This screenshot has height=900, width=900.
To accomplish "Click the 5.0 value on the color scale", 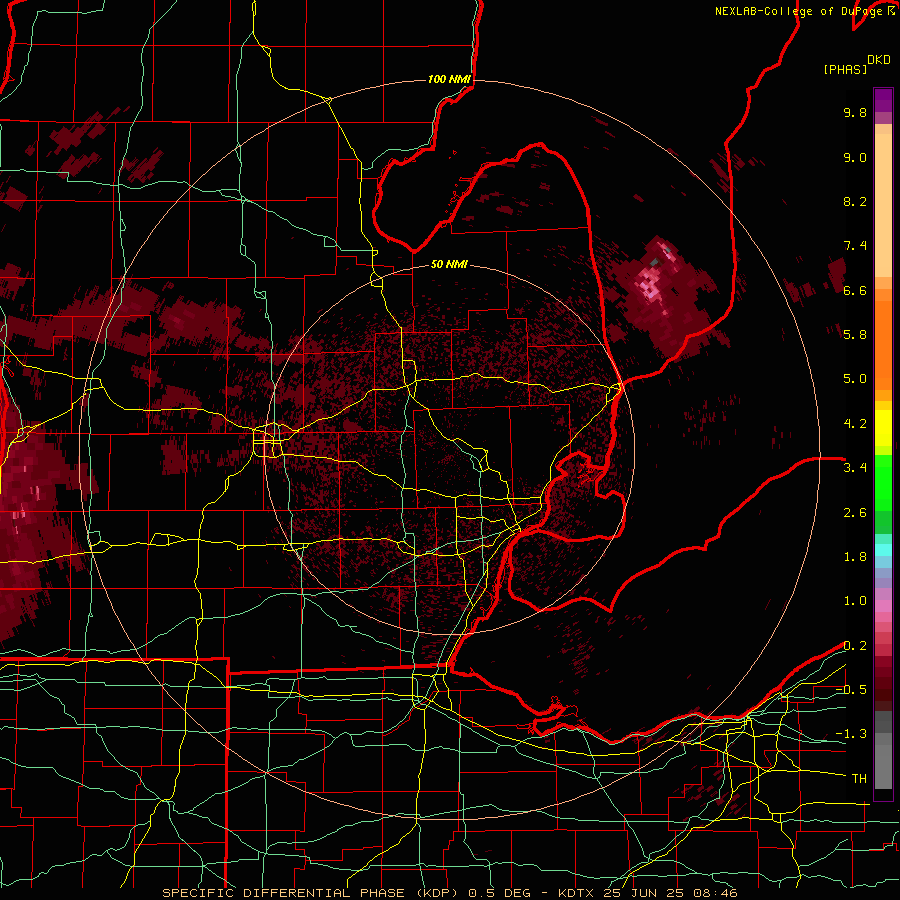I will point(855,379).
